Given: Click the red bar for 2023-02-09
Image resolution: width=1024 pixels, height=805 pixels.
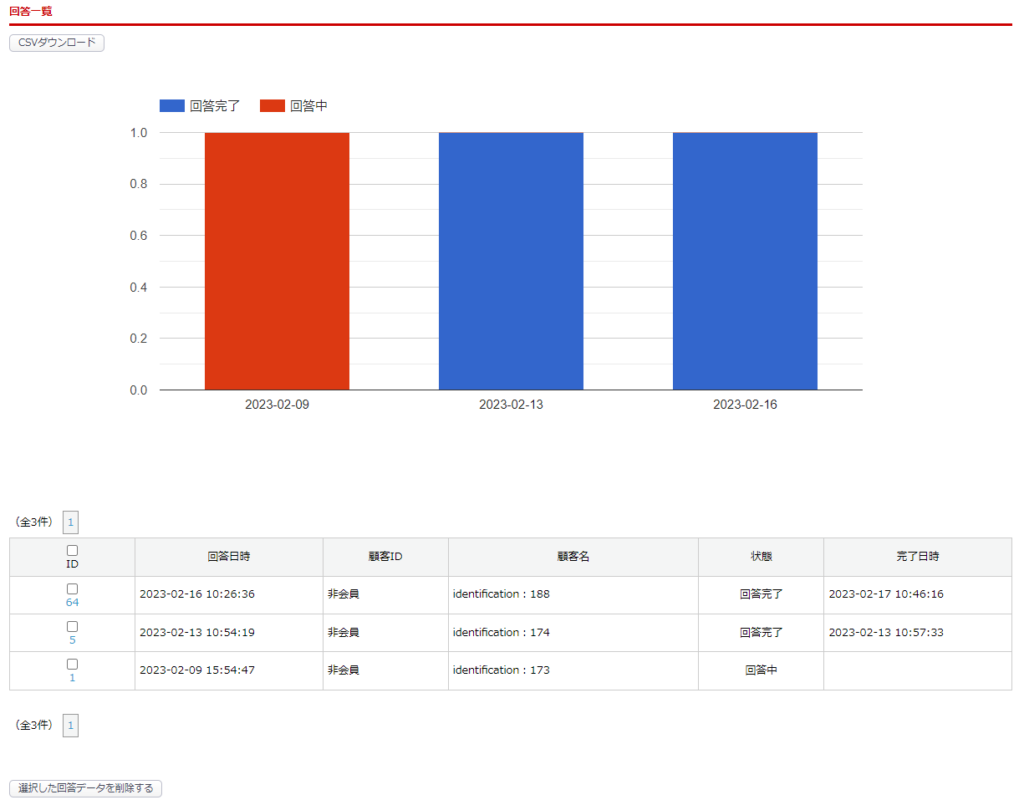Looking at the screenshot, I should coord(277,260).
